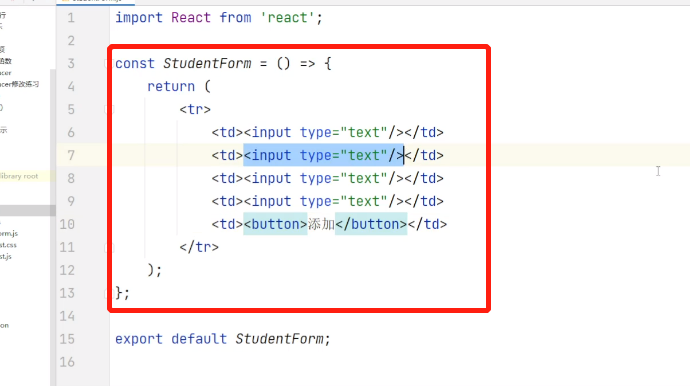
Task: Click the 'from' keyword on line 1
Action: click(235, 18)
